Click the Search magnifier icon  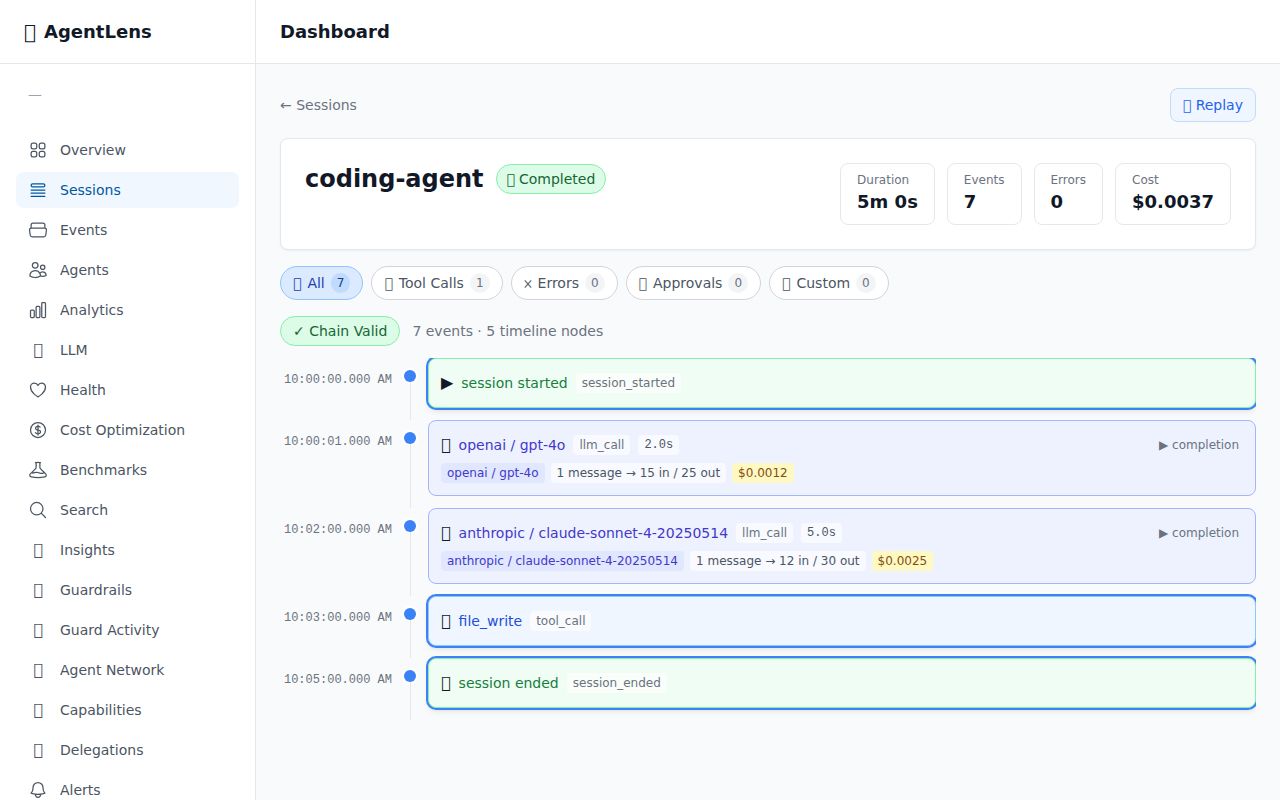point(38,510)
